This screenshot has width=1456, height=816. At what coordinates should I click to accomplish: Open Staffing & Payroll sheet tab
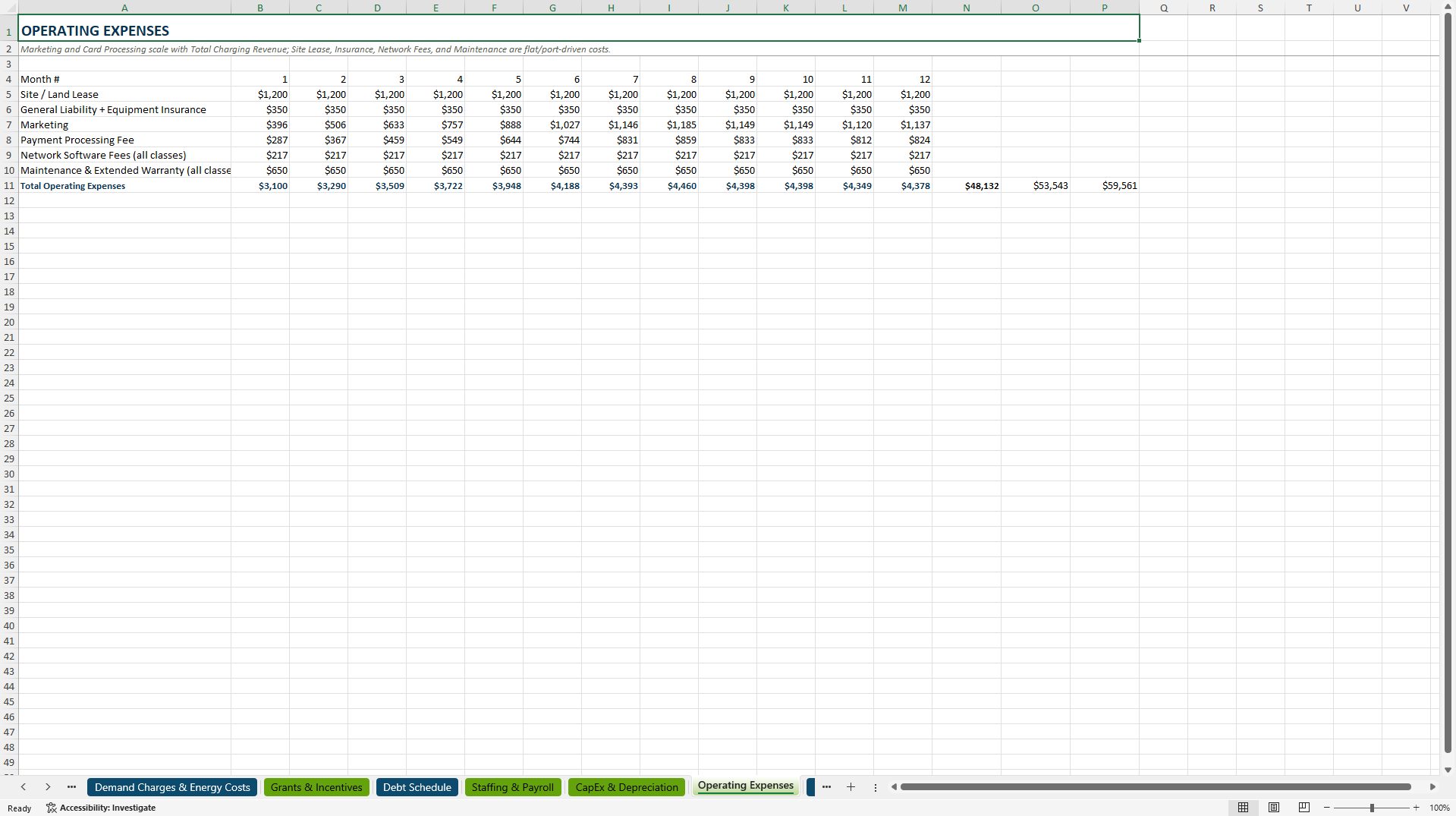(x=513, y=787)
